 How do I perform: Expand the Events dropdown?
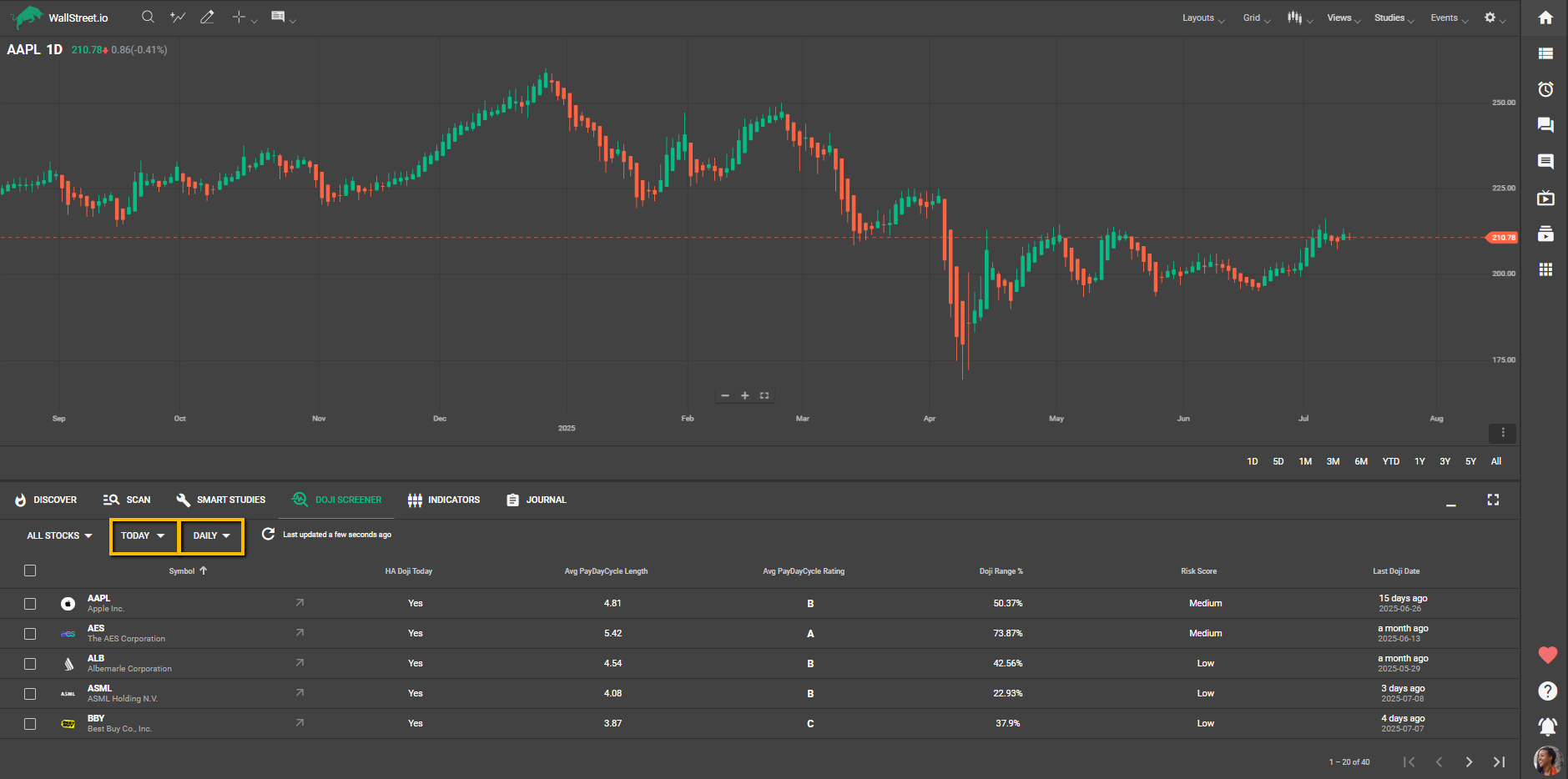[x=1449, y=18]
